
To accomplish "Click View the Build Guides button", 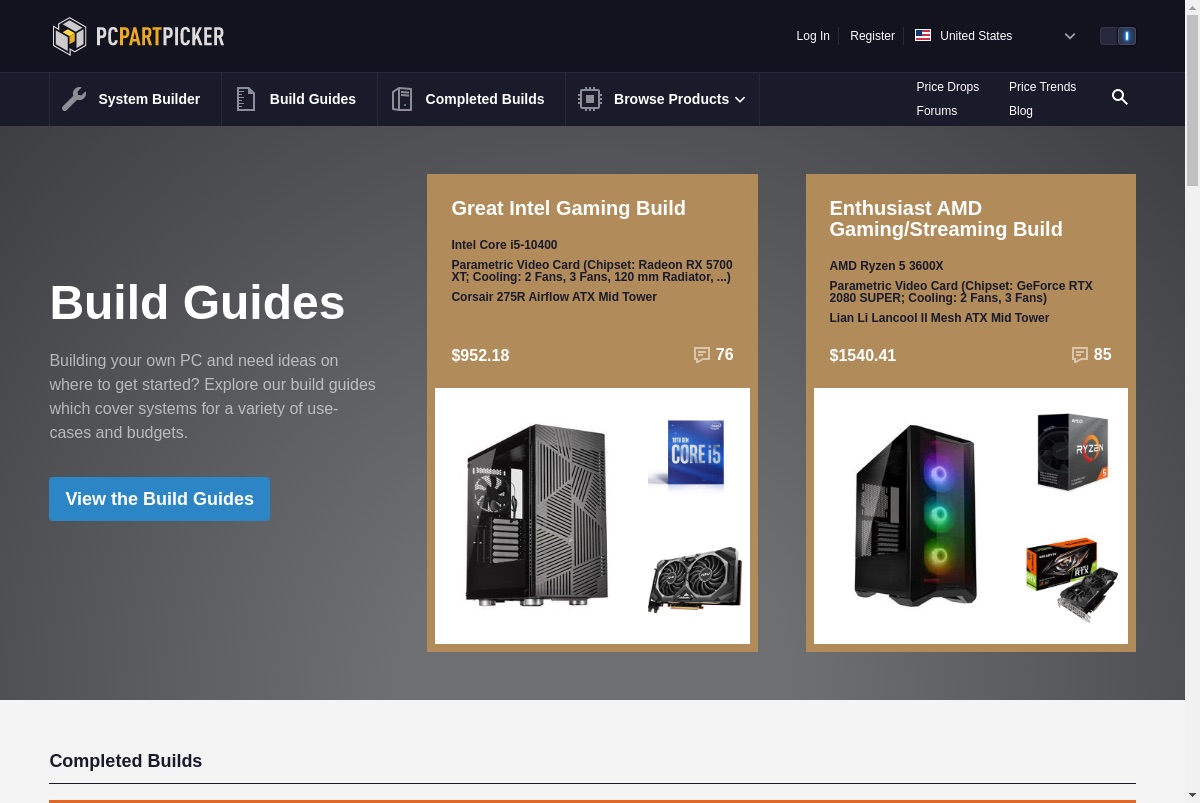I will tap(159, 499).
